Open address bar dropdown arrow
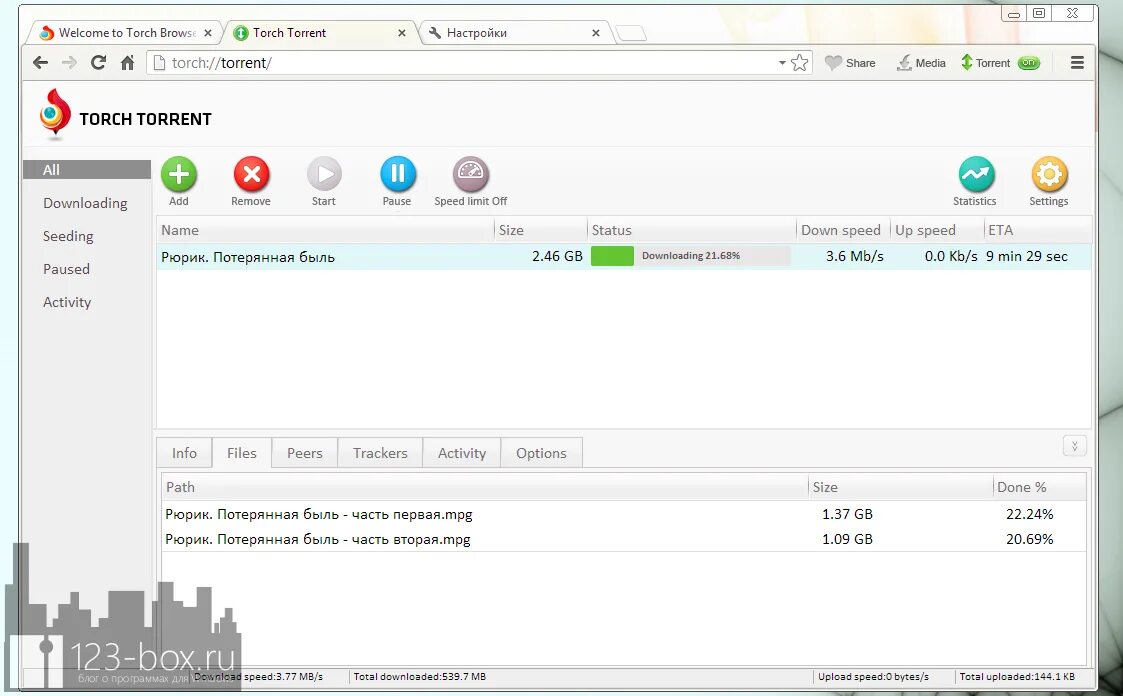The width and height of the screenshot is (1123, 696). pos(782,63)
